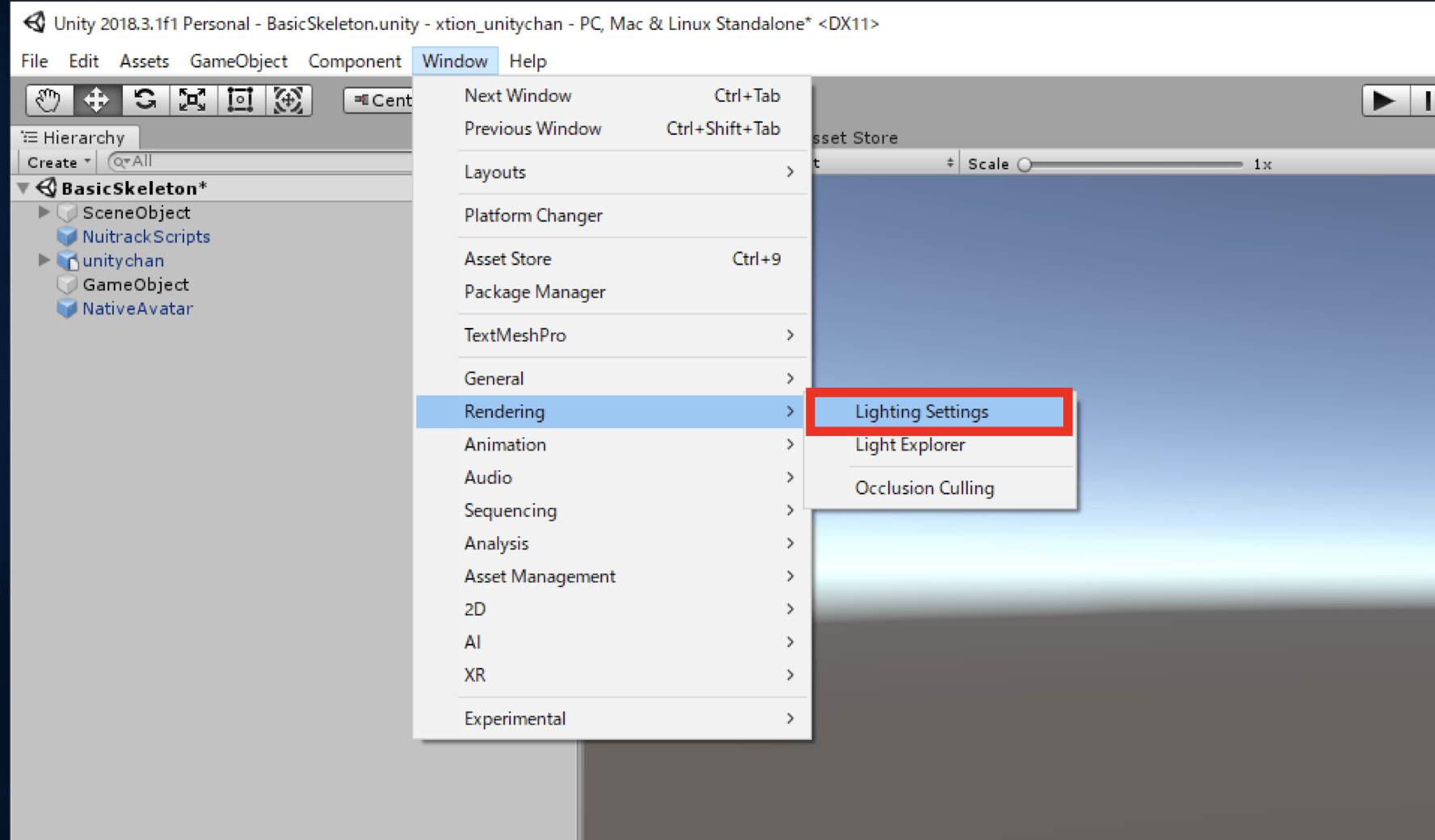Open the XR submenu entry
Image resolution: width=1435 pixels, height=840 pixels.
(612, 675)
